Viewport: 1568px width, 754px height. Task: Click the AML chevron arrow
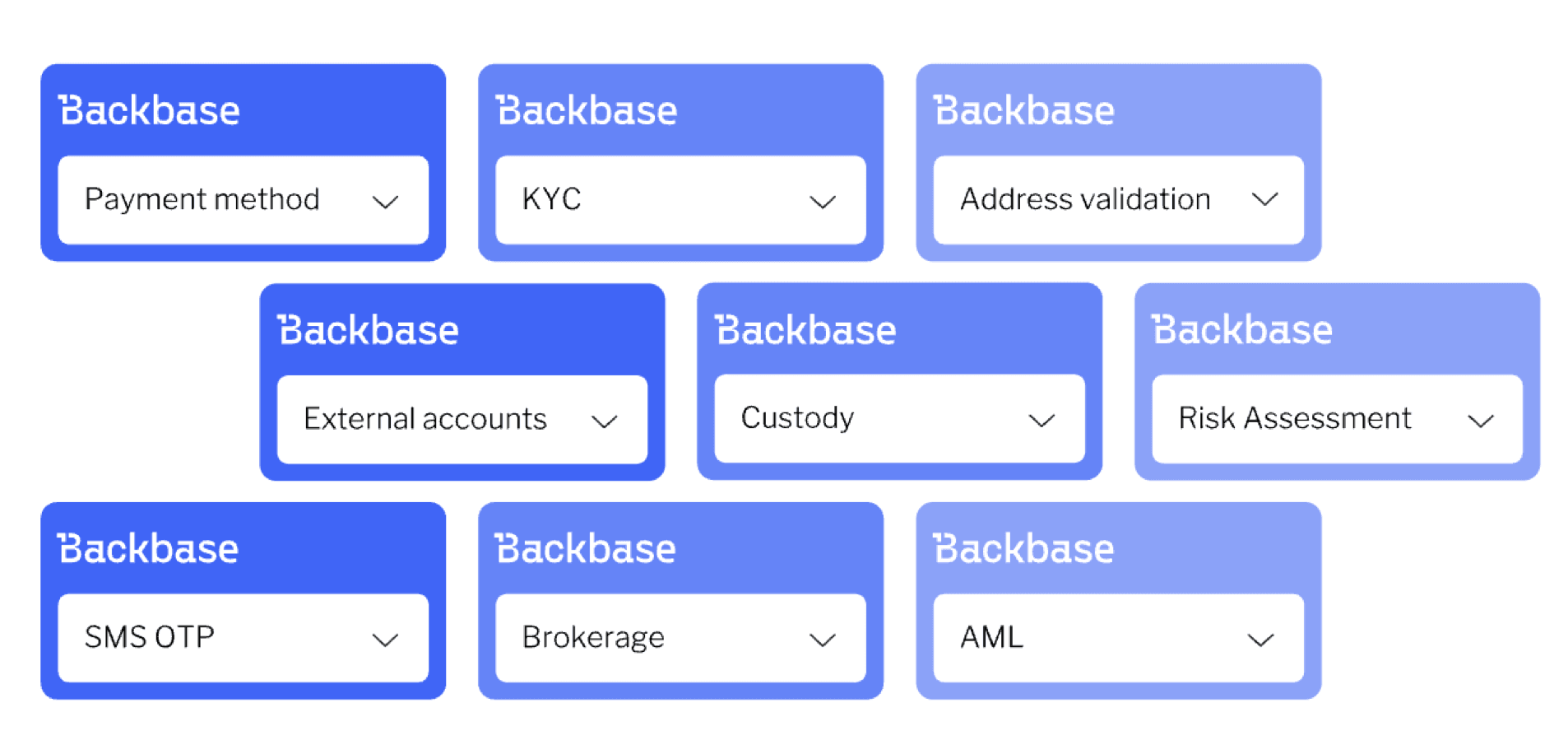[1260, 640]
